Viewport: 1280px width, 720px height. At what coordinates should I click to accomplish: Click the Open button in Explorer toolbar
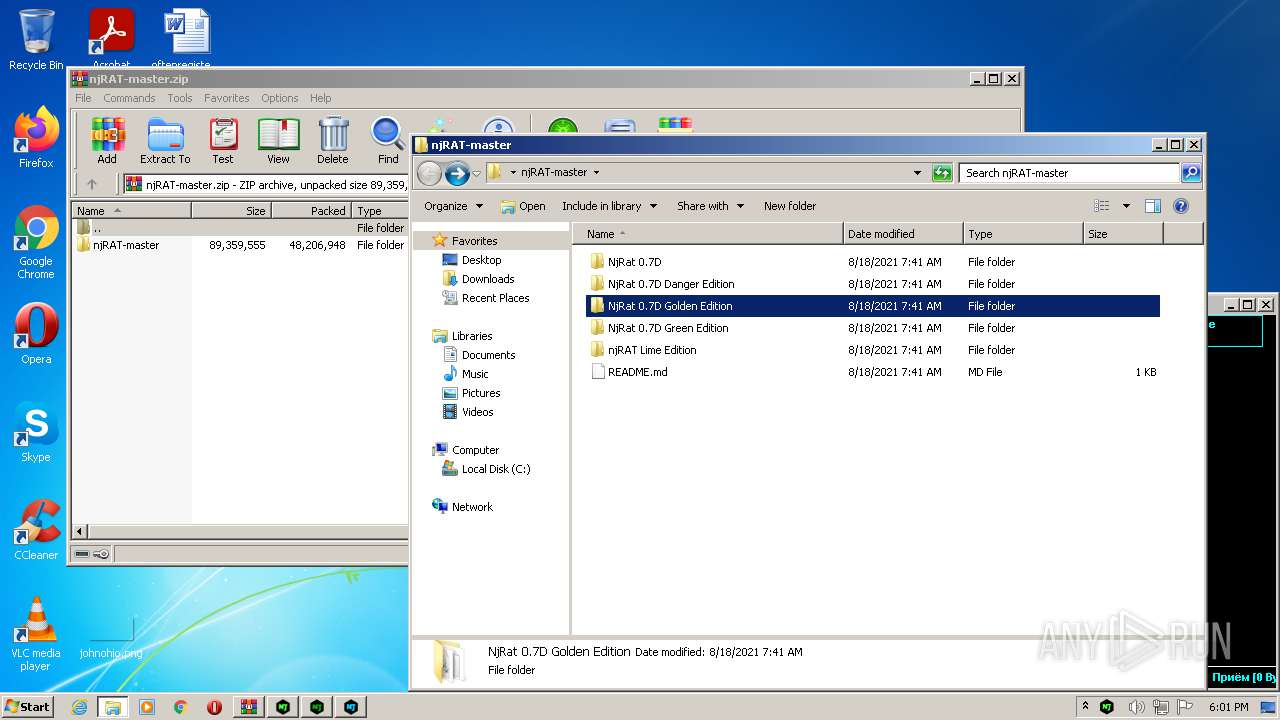(x=523, y=206)
